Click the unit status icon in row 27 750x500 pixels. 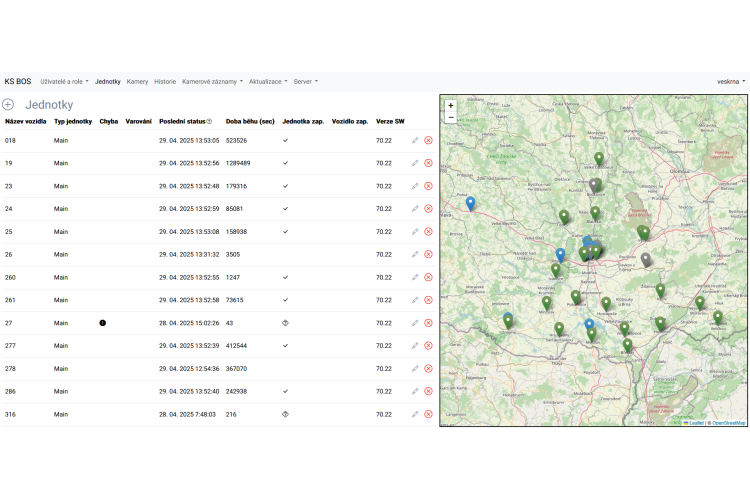click(x=285, y=323)
